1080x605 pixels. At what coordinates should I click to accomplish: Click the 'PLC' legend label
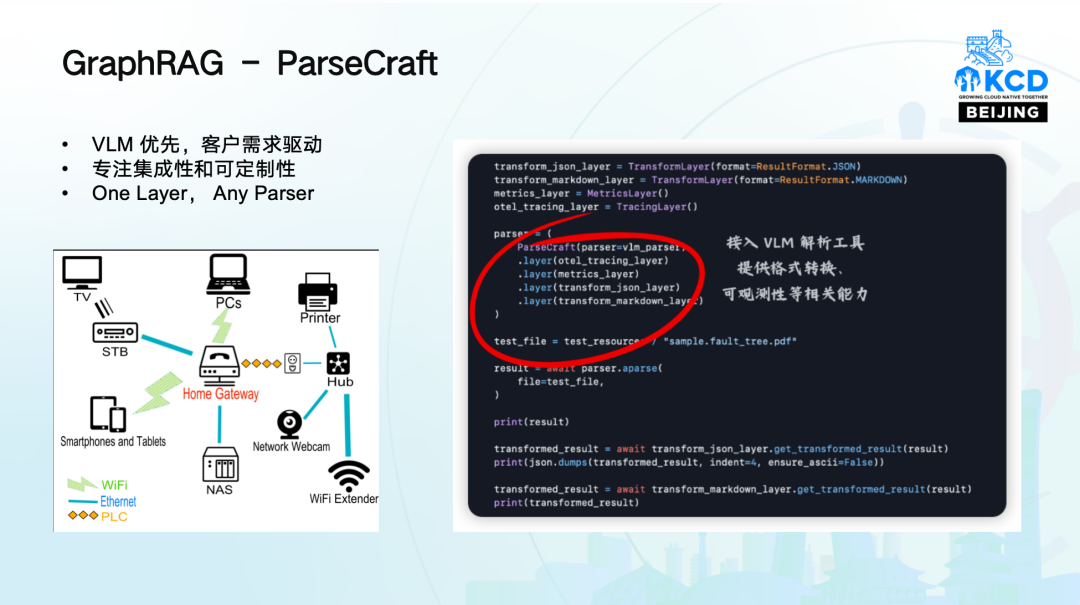114,517
